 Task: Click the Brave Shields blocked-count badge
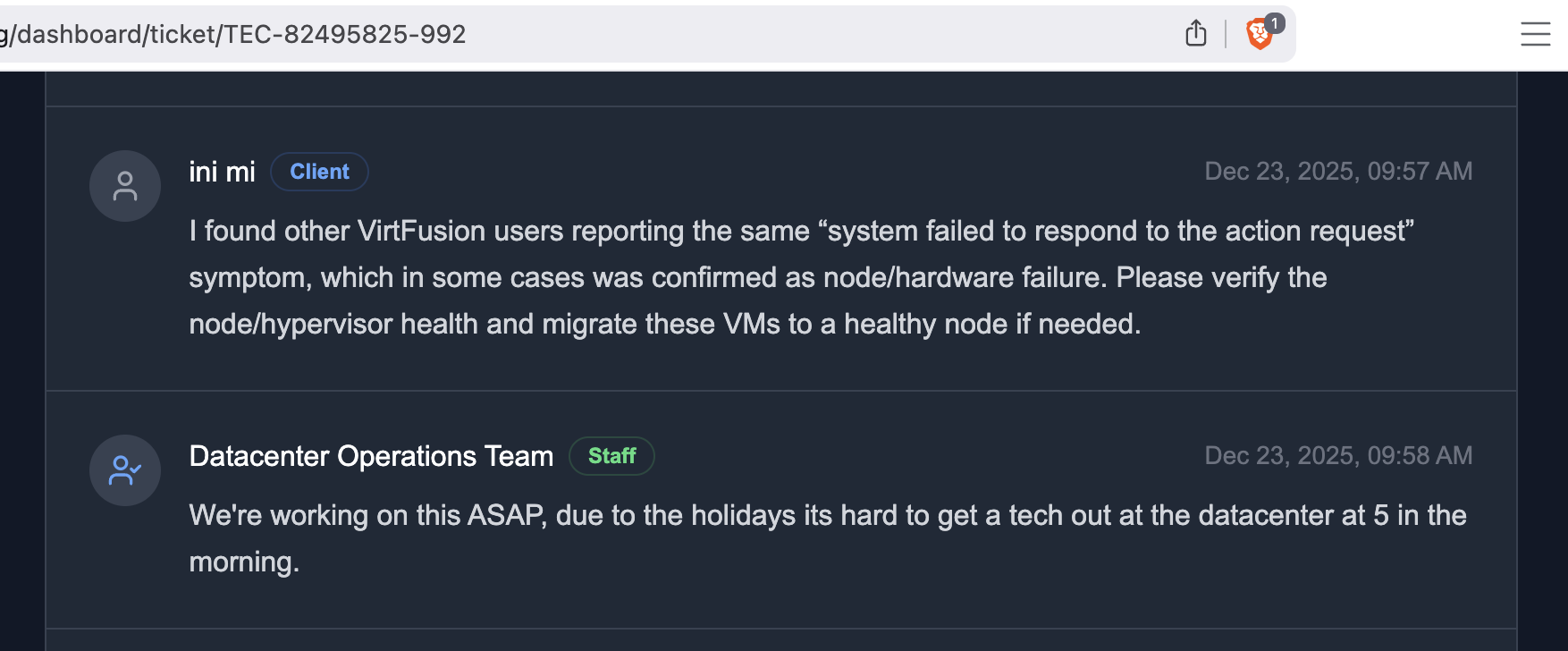click(1275, 23)
